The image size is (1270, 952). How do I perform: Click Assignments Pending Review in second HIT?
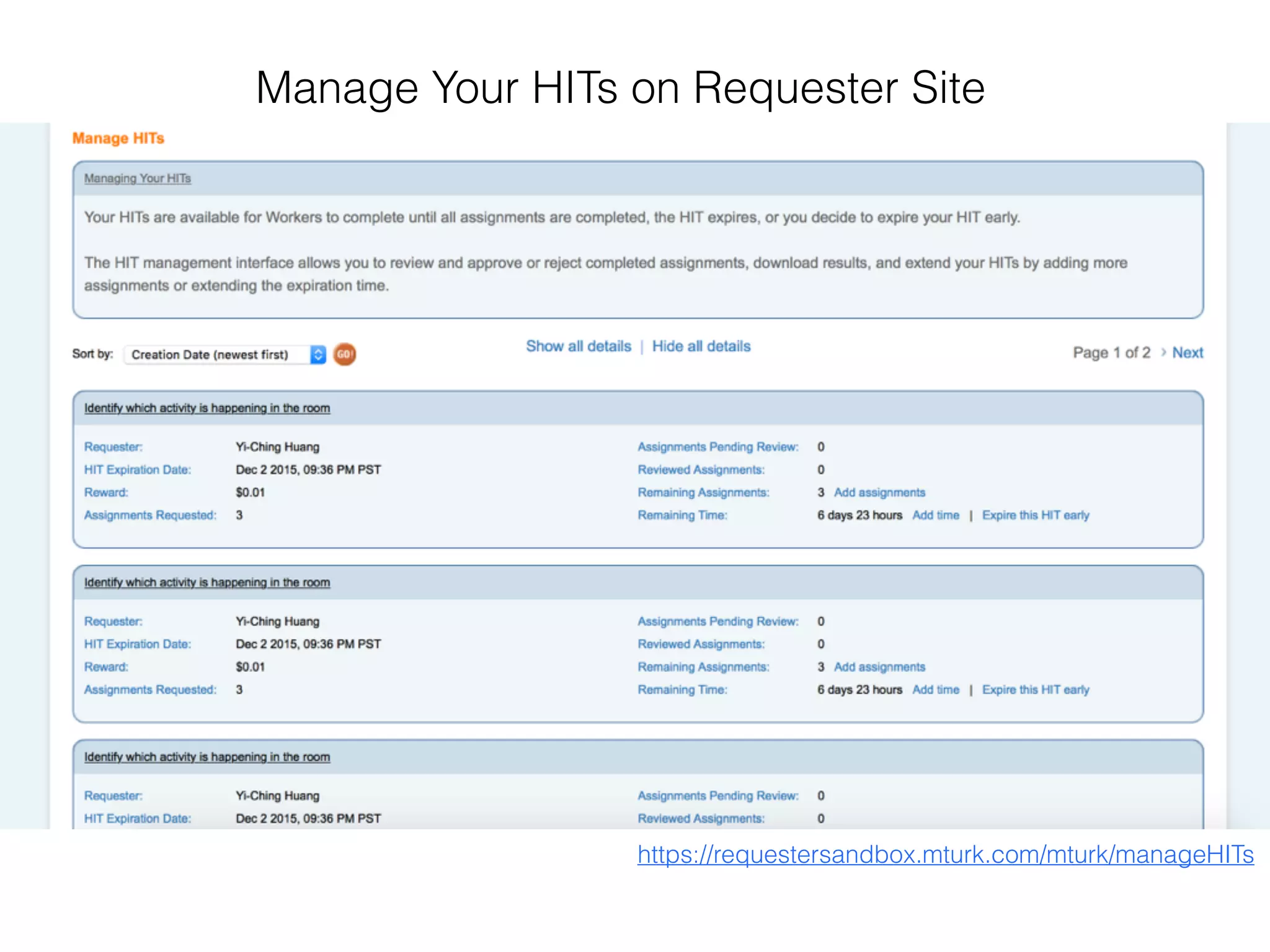coord(718,622)
